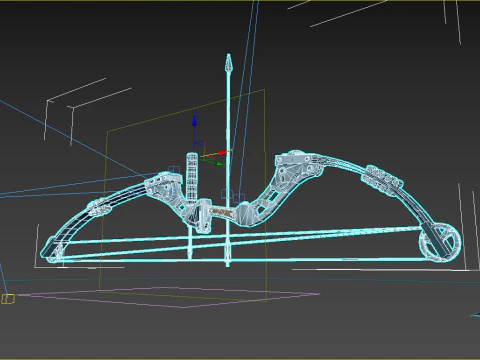Click the green Y-axis arrowhead of the gizmo
The image size is (480, 360).
tap(219, 164)
